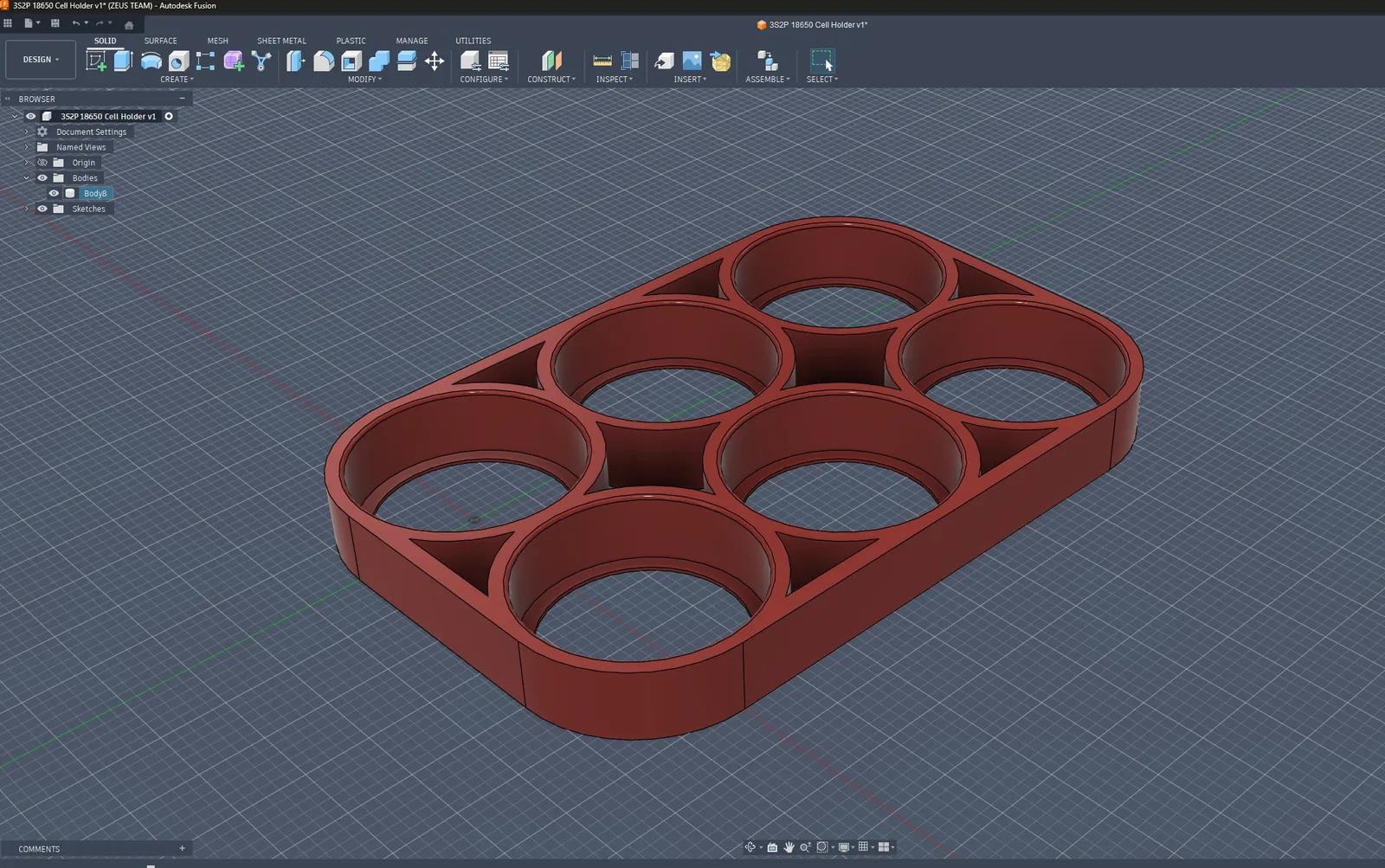Open the ASSEMBLE dropdown menu

click(x=768, y=80)
